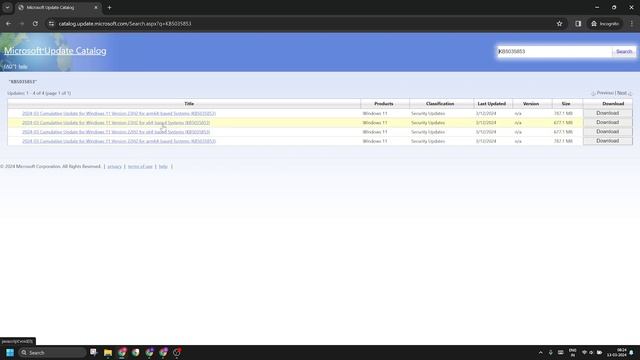640x360 pixels.
Task: Bookmark this page with the star icon
Action: tap(559, 24)
